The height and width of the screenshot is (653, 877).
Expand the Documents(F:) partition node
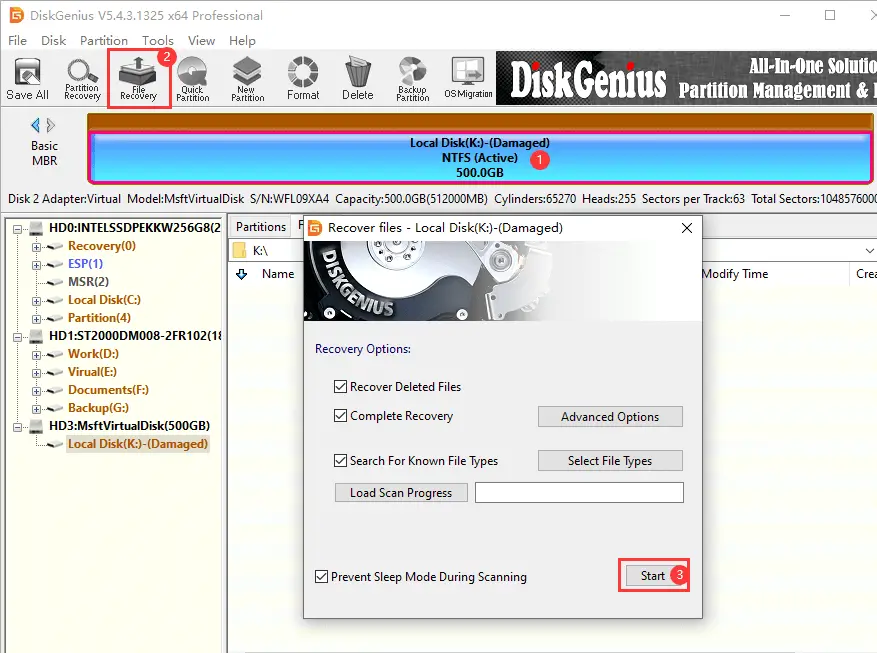pos(36,391)
